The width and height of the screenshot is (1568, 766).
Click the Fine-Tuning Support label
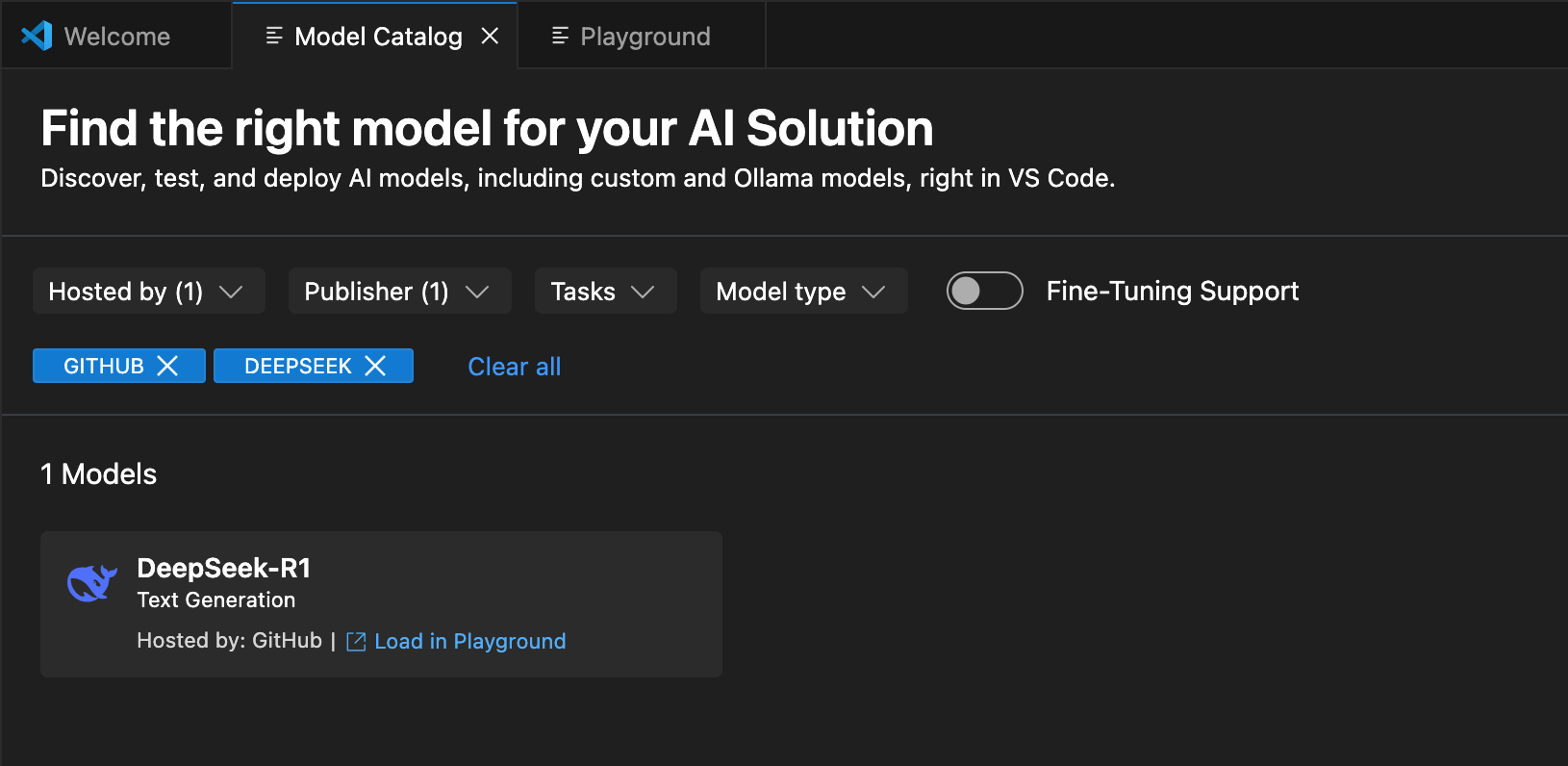[x=1173, y=291]
